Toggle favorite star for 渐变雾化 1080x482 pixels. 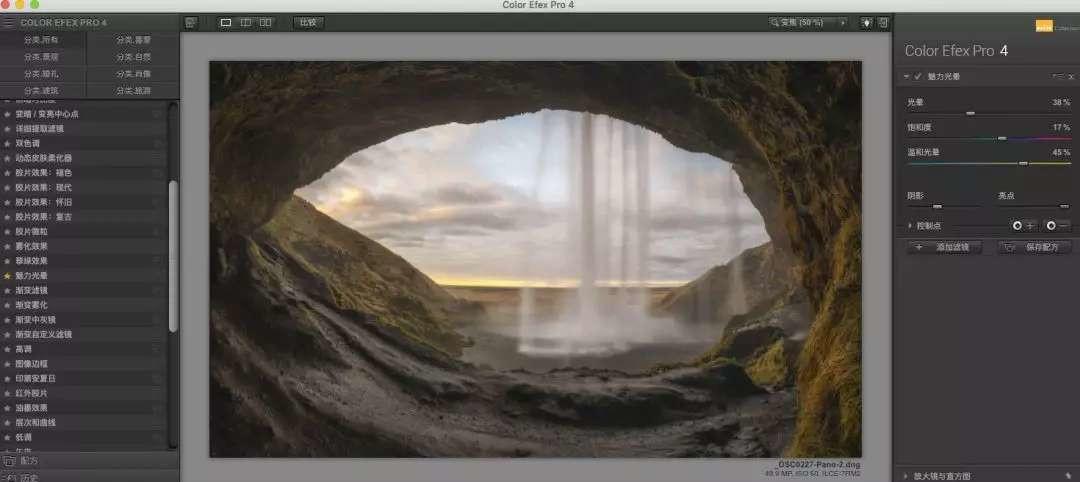click(x=8, y=305)
